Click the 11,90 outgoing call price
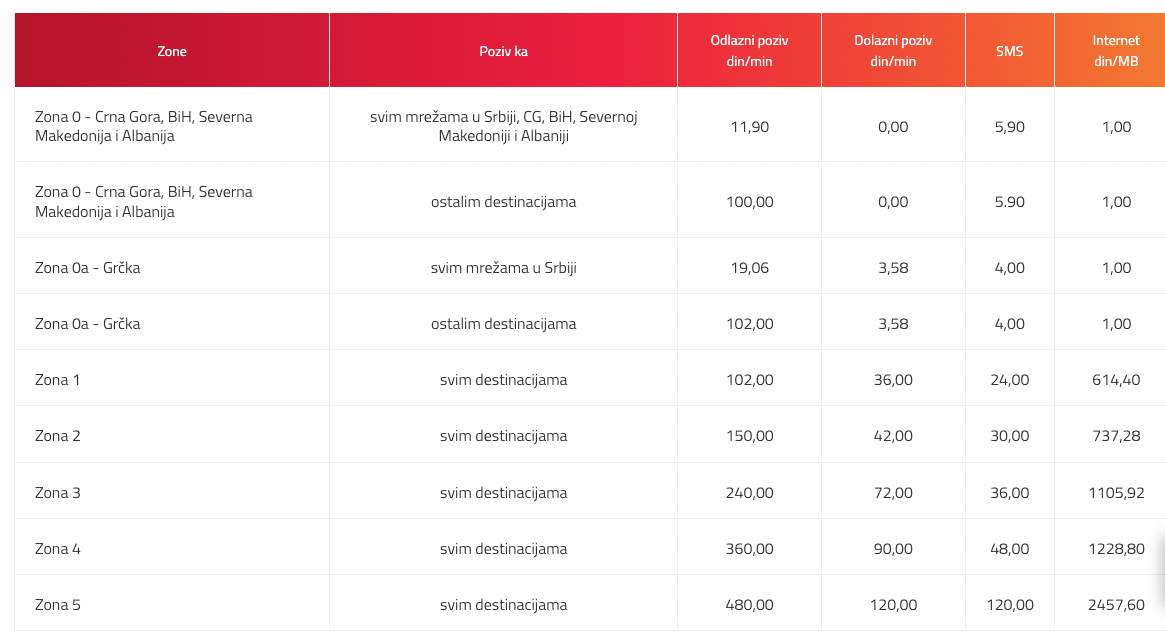Screen dimensions: 1165x638 coord(749,127)
